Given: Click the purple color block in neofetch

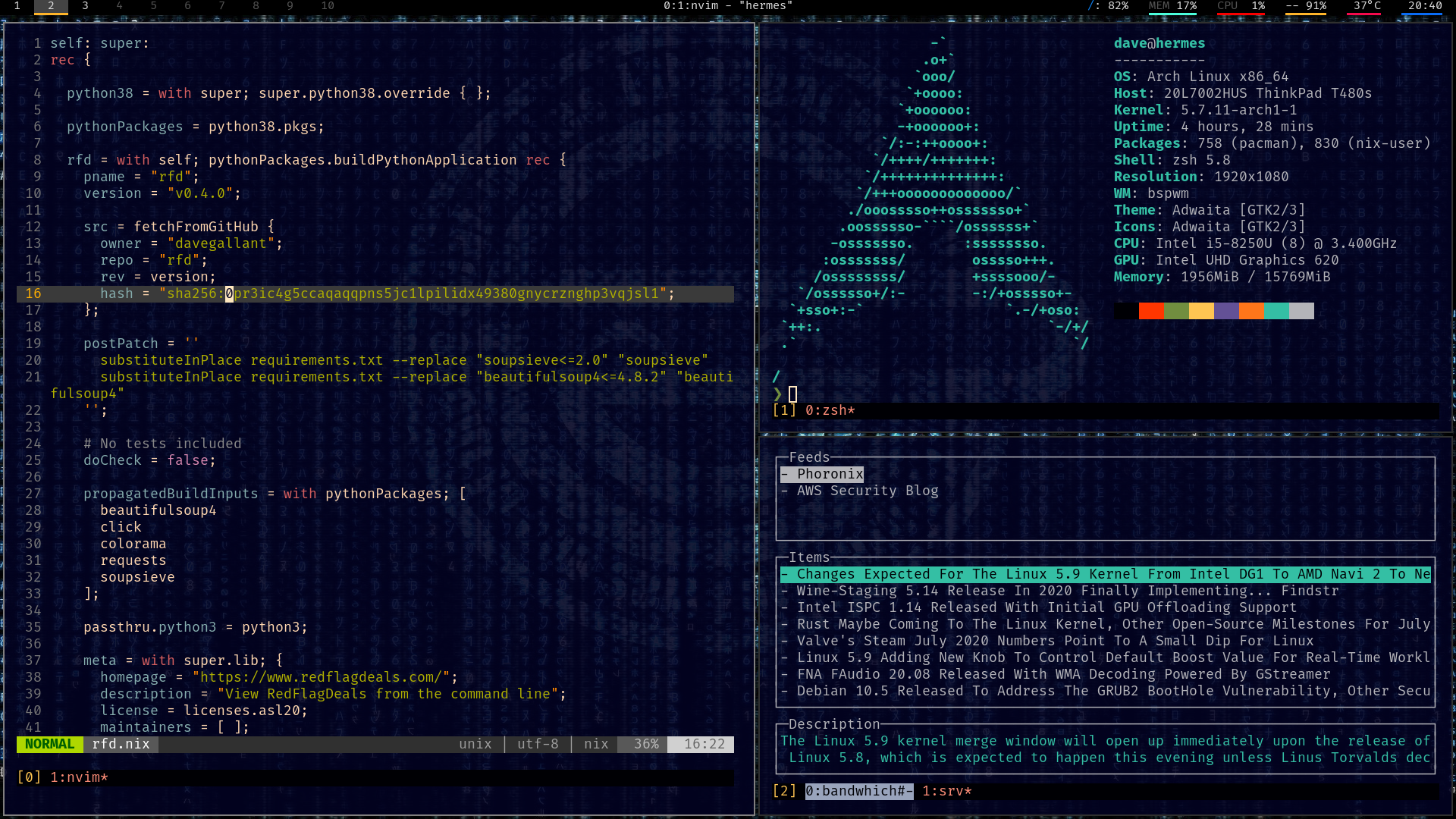Looking at the screenshot, I should (x=1226, y=310).
